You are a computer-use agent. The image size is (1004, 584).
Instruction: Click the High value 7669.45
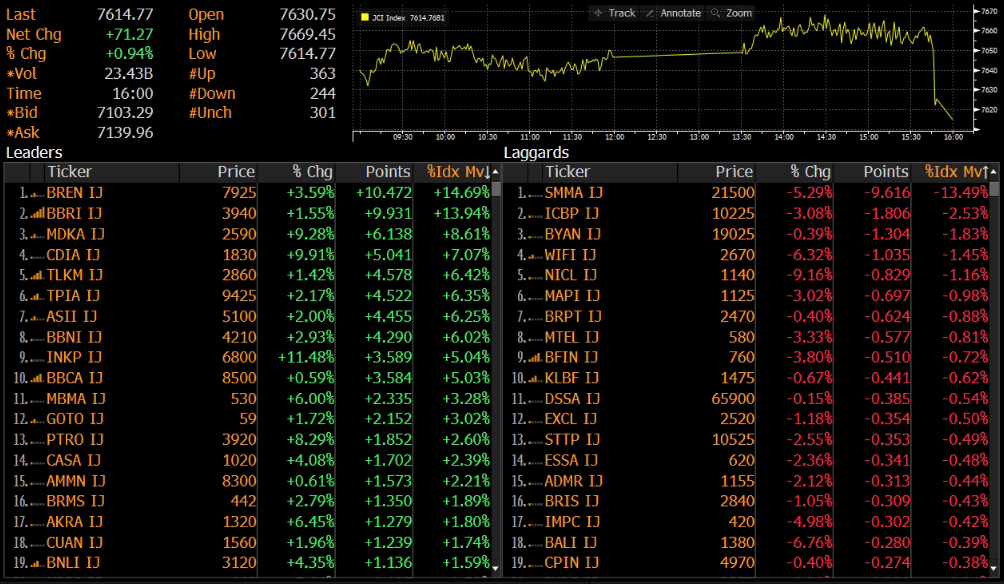pos(307,35)
